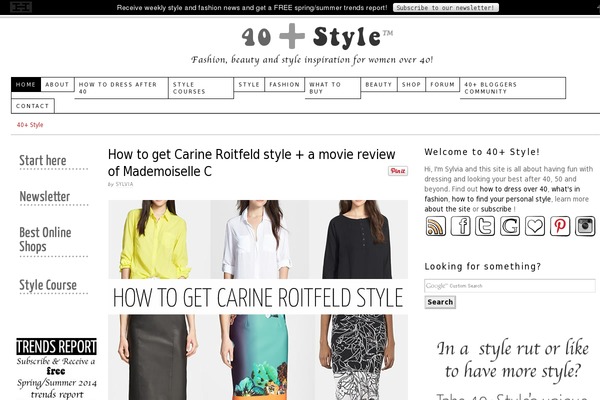Select the HOME menu item

26,84
